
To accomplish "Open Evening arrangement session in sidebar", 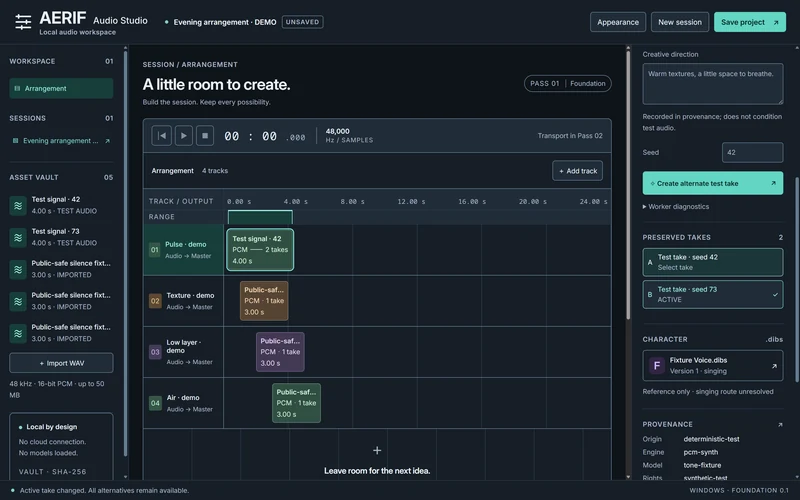I will click(61, 141).
